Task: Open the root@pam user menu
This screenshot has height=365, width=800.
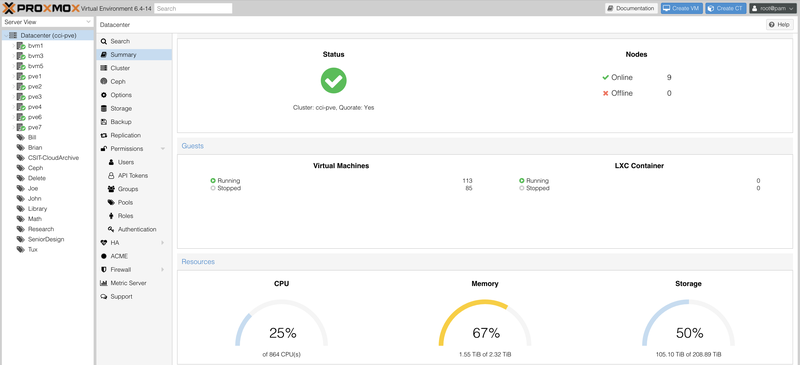Action: tap(773, 9)
